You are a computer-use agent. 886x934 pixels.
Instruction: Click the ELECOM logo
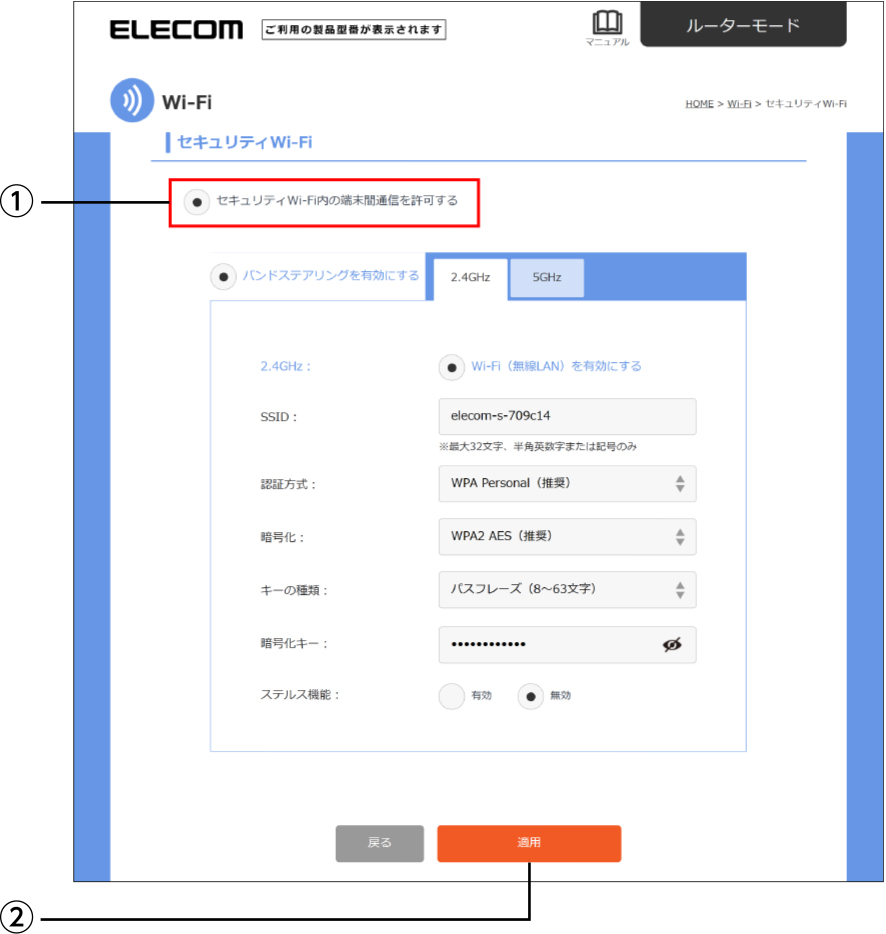tap(176, 29)
